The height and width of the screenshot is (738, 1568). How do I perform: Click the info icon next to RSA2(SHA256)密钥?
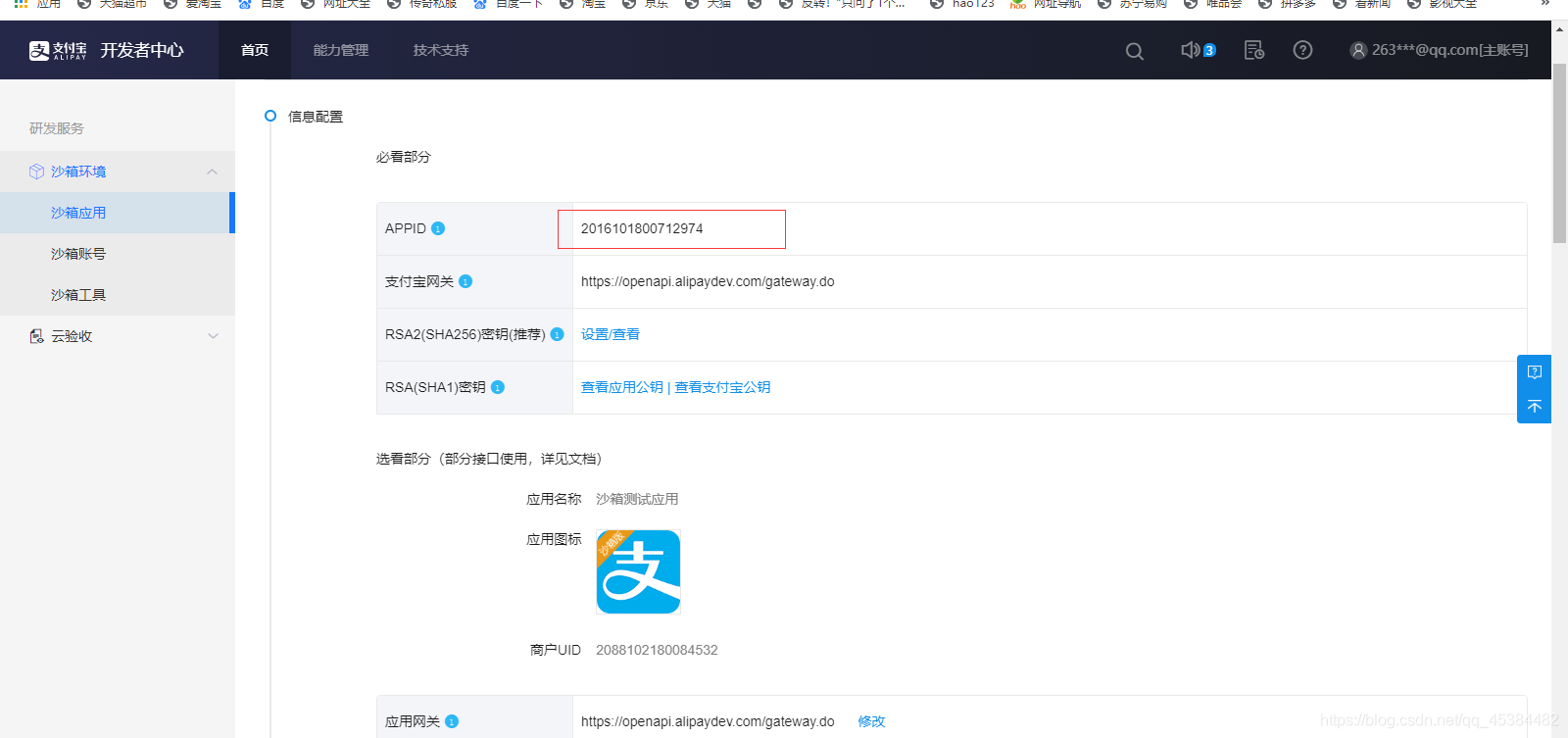tap(557, 334)
